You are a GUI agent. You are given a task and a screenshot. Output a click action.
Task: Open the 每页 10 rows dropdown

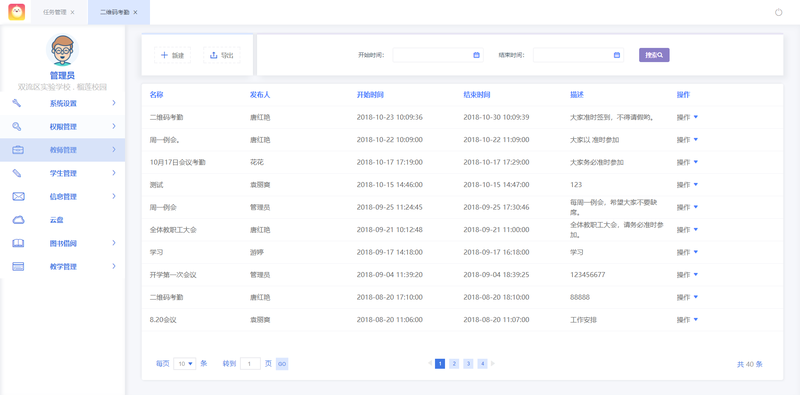pyautogui.click(x=185, y=364)
